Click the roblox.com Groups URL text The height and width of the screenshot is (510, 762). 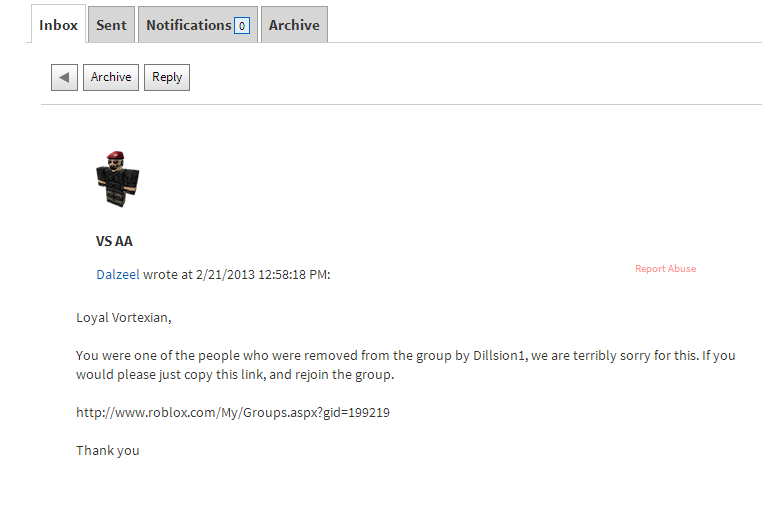[233, 412]
